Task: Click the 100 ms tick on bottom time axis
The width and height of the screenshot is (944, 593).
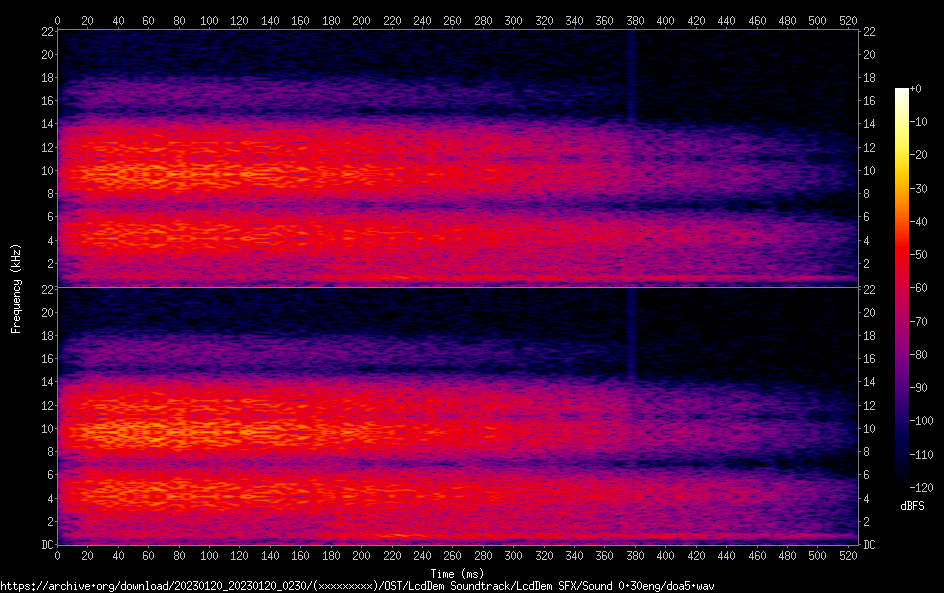Action: [x=209, y=556]
